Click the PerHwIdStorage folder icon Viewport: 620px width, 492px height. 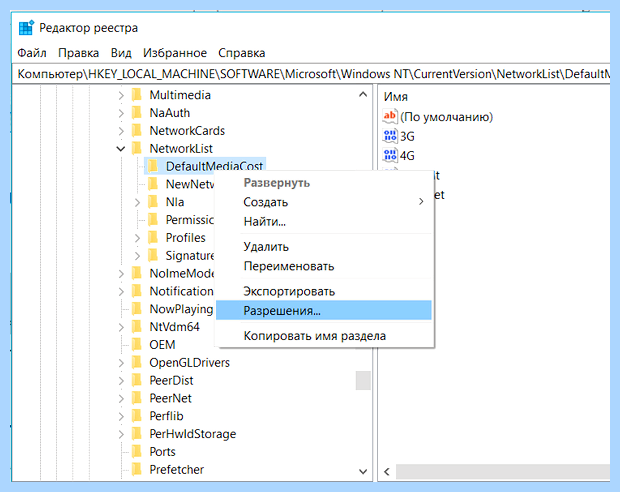(137, 434)
